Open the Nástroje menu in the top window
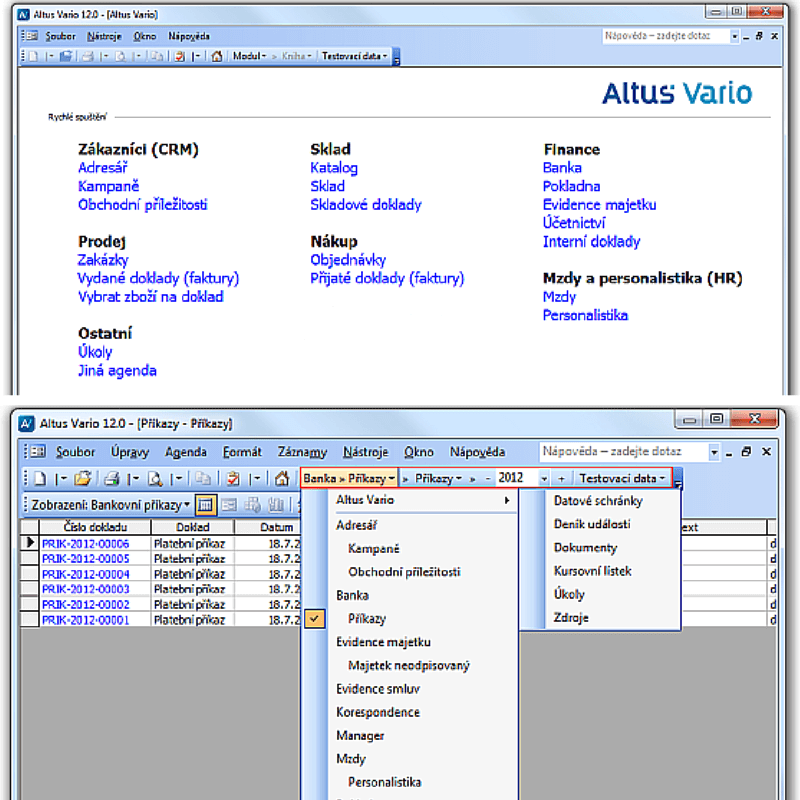 [x=104, y=36]
